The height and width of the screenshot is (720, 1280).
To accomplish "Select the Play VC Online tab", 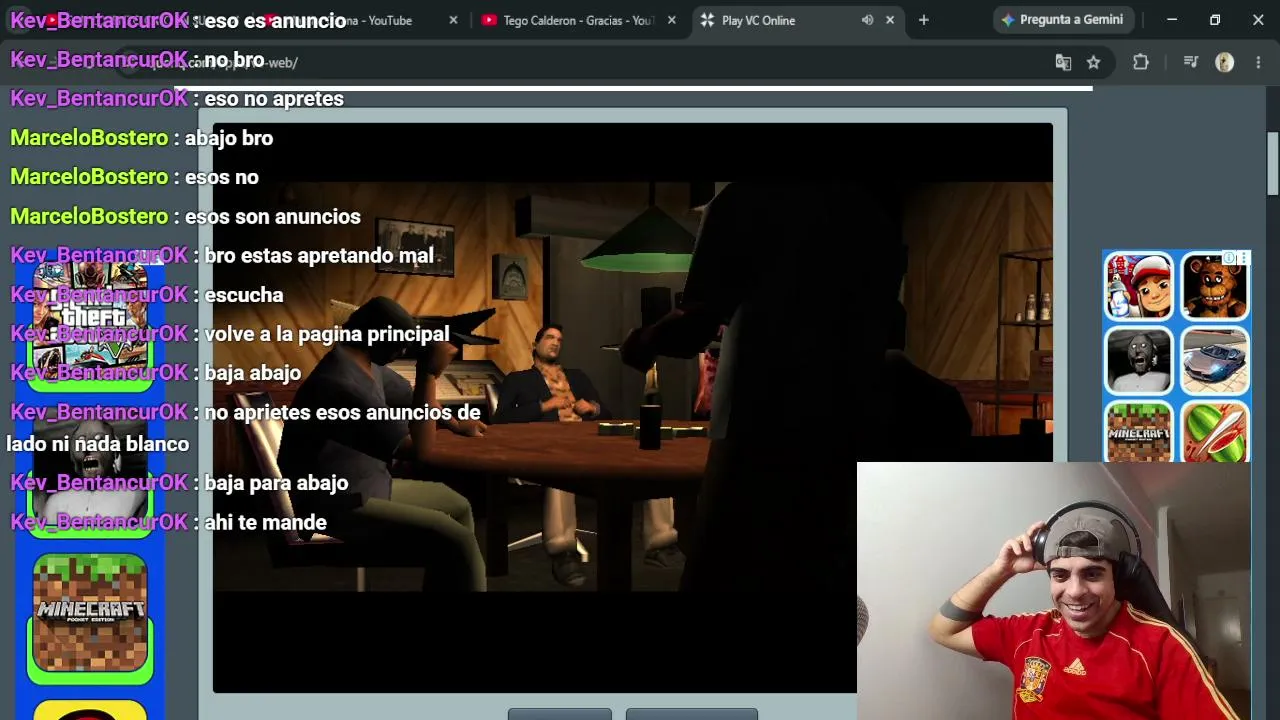I will tap(758, 20).
